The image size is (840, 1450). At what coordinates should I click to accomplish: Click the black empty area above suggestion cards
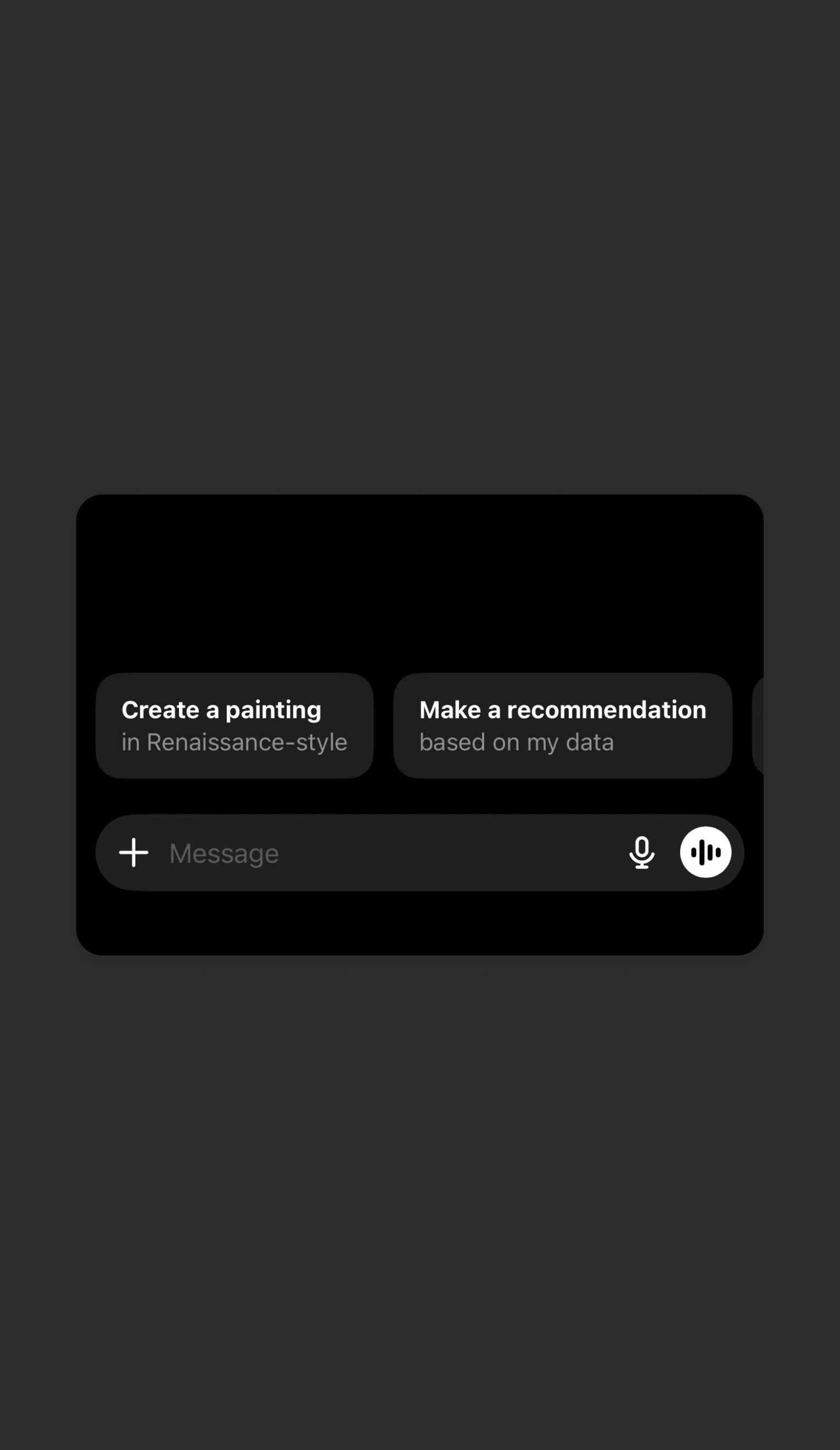click(419, 581)
